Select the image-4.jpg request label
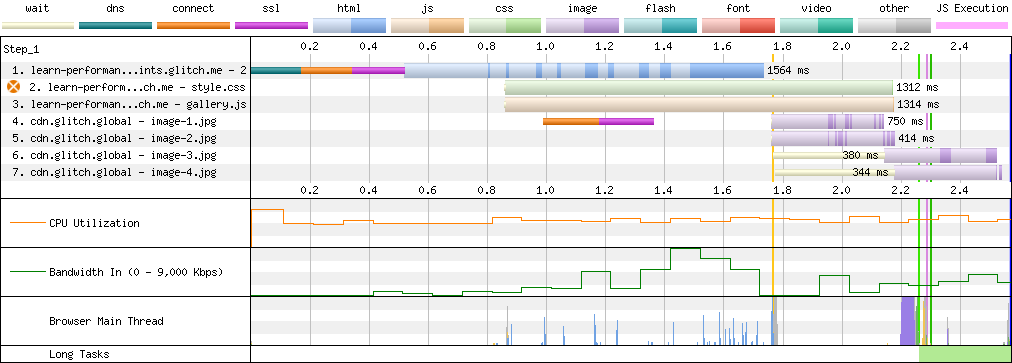 coord(114,172)
